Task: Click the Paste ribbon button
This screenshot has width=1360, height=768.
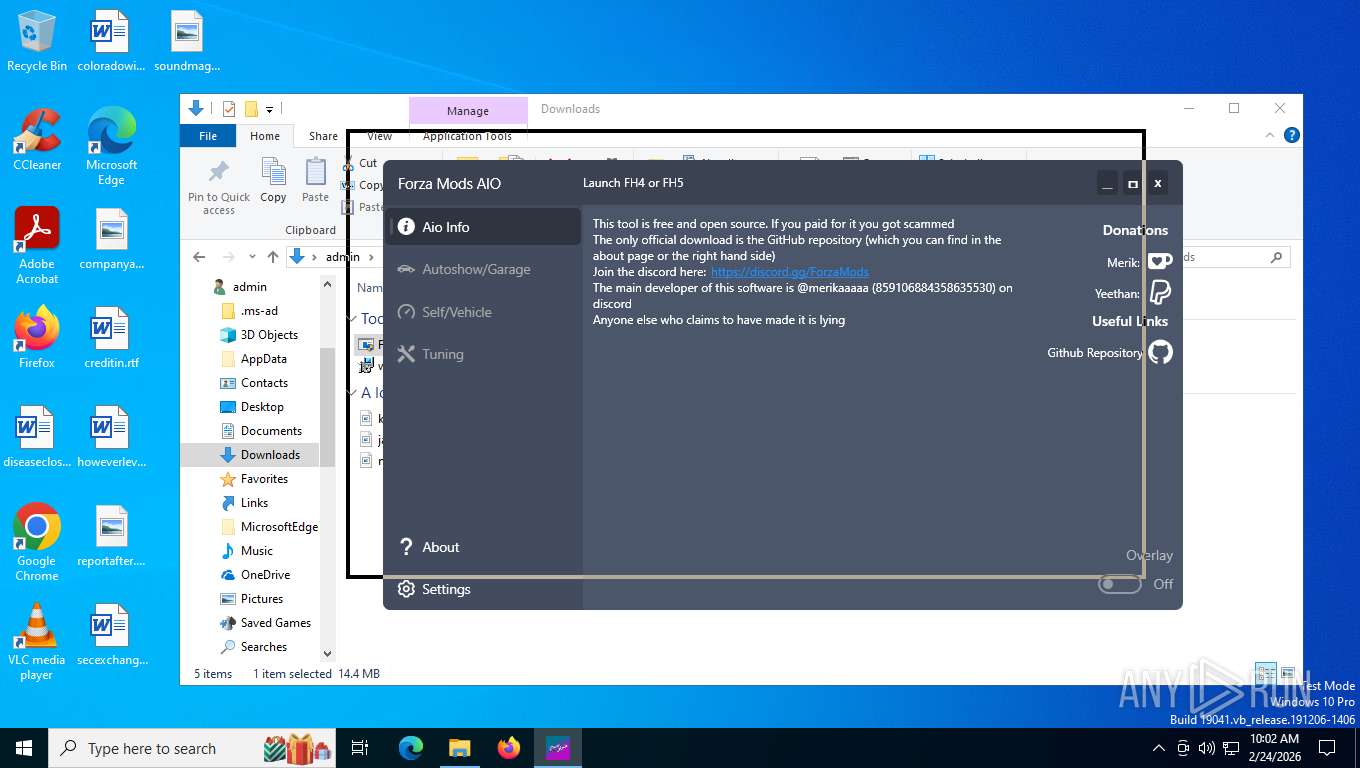Action: [x=315, y=181]
